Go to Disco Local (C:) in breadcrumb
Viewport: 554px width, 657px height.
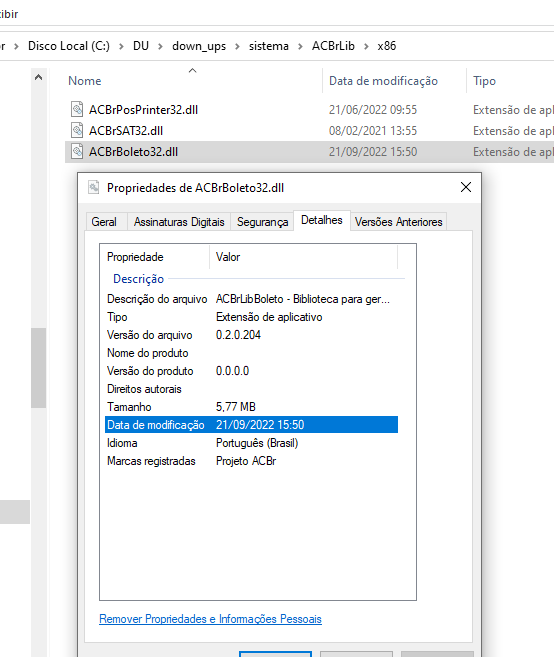click(x=69, y=46)
